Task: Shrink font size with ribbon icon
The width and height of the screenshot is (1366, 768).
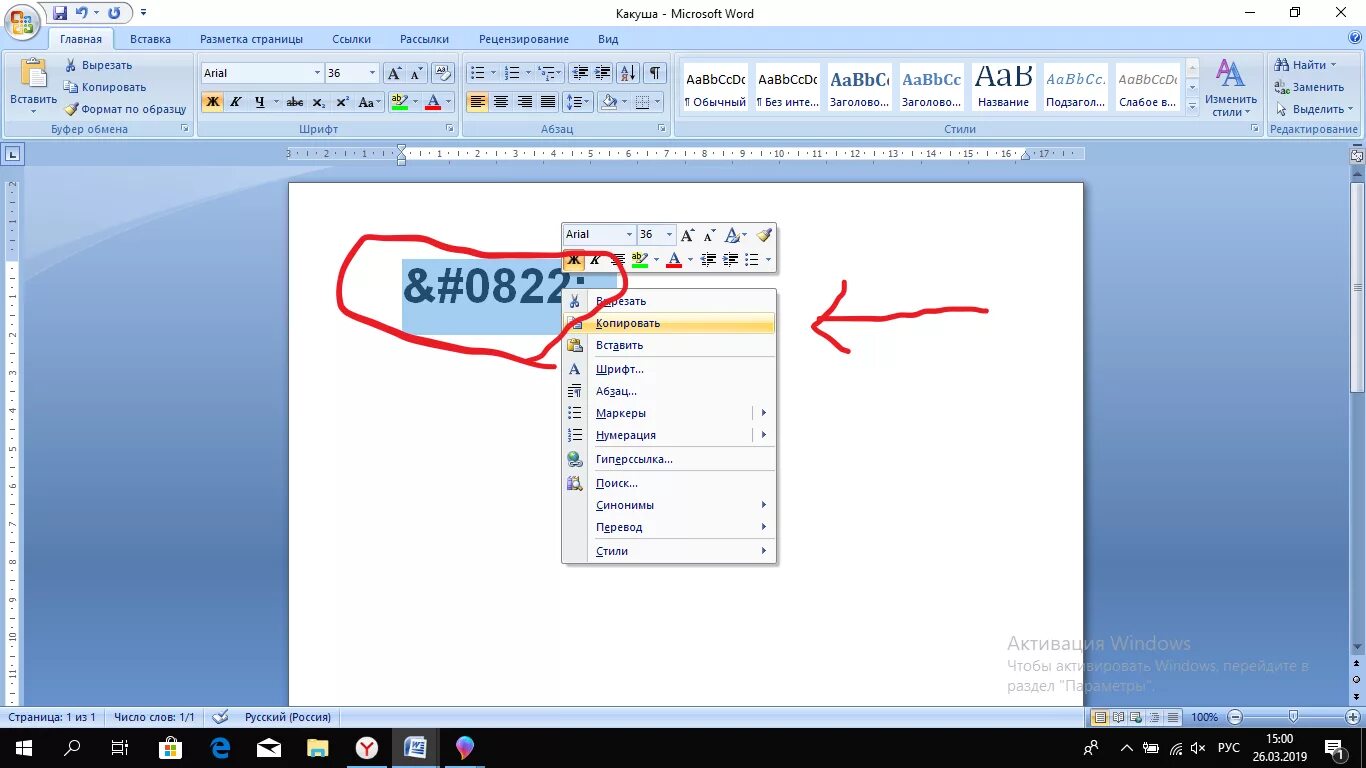Action: (416, 73)
